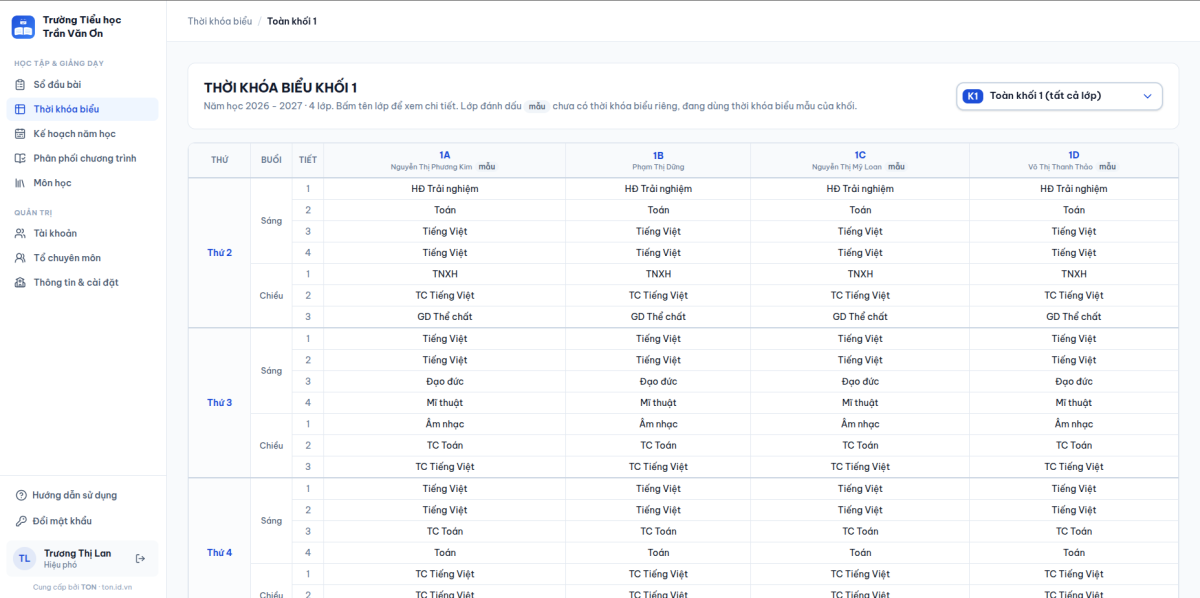Click the Đạo đức cell in column 1B
The image size is (1200, 598).
point(658,382)
